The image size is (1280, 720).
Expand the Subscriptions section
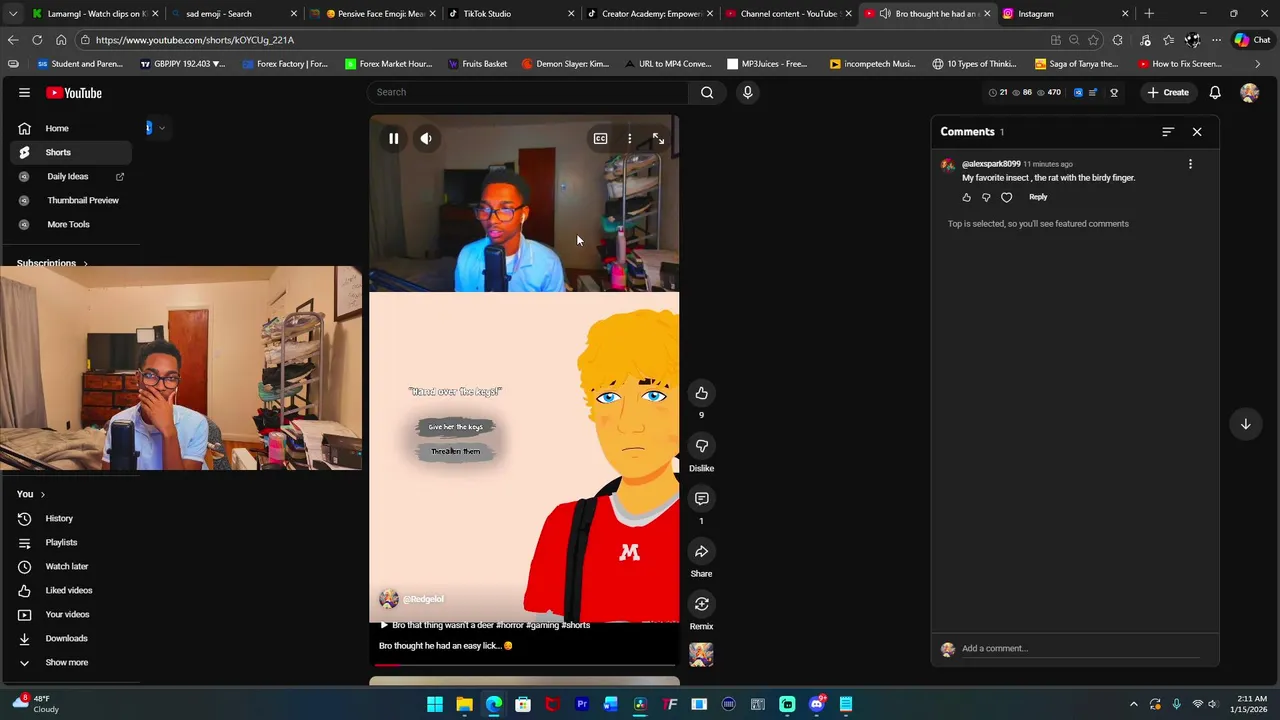click(52, 263)
